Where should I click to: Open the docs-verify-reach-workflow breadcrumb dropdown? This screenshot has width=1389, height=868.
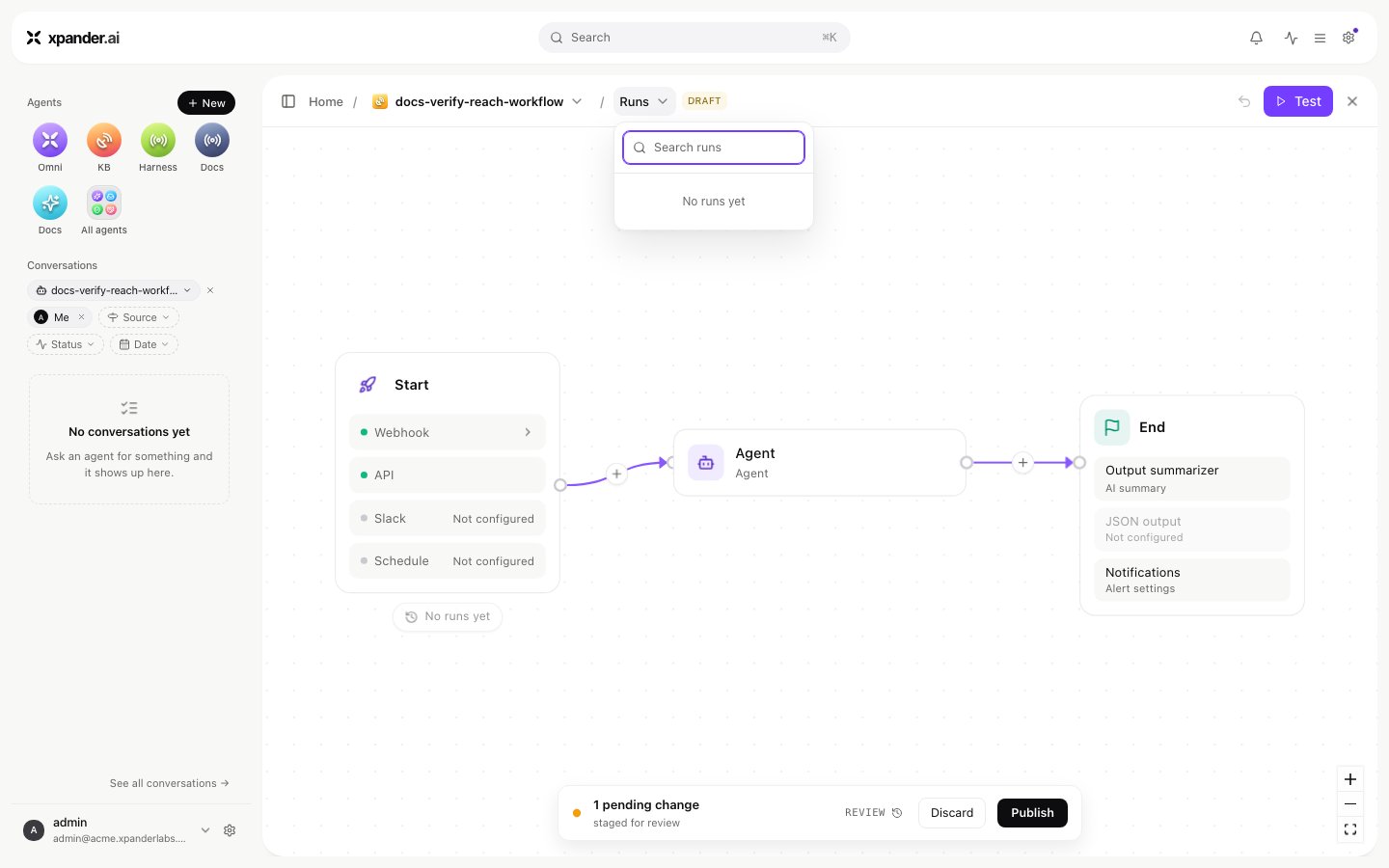point(577,101)
